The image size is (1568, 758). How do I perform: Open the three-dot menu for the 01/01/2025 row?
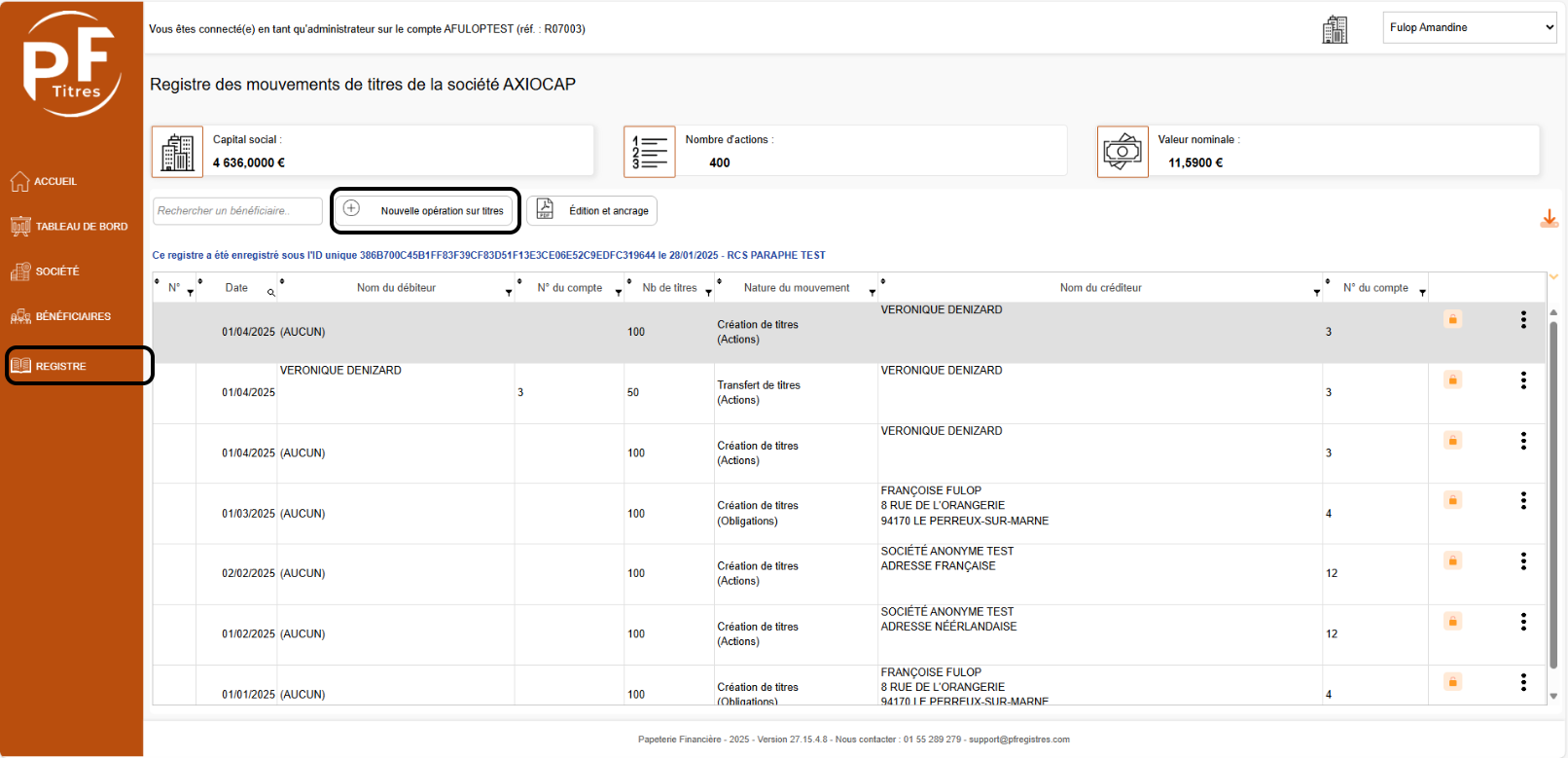click(1523, 682)
